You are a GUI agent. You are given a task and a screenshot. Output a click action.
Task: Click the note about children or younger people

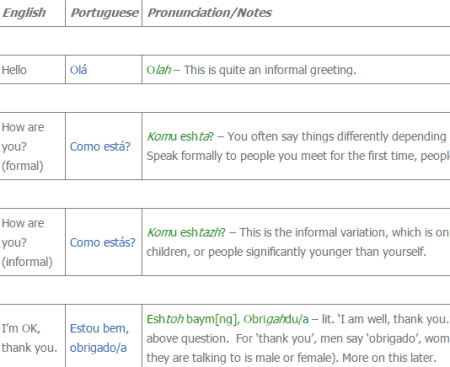[286, 252]
